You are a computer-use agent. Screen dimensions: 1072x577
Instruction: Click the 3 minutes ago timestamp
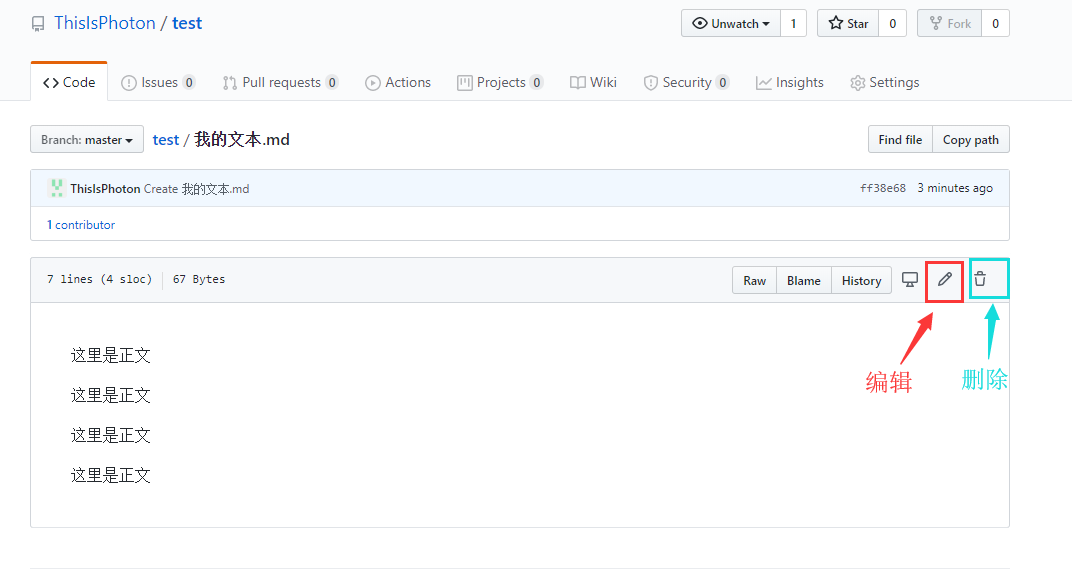click(955, 188)
